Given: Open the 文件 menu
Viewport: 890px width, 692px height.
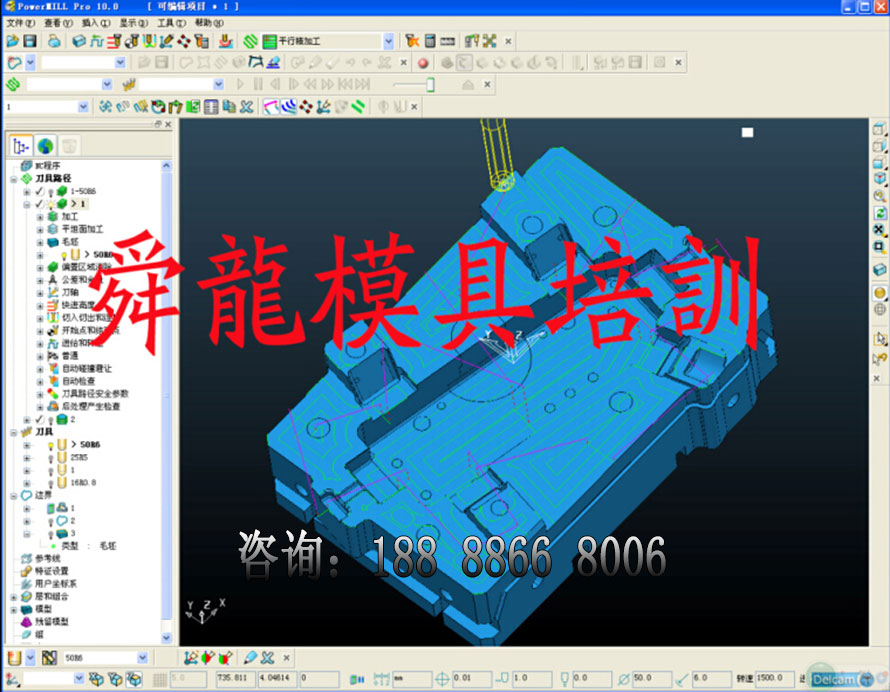Looking at the screenshot, I should [20, 22].
